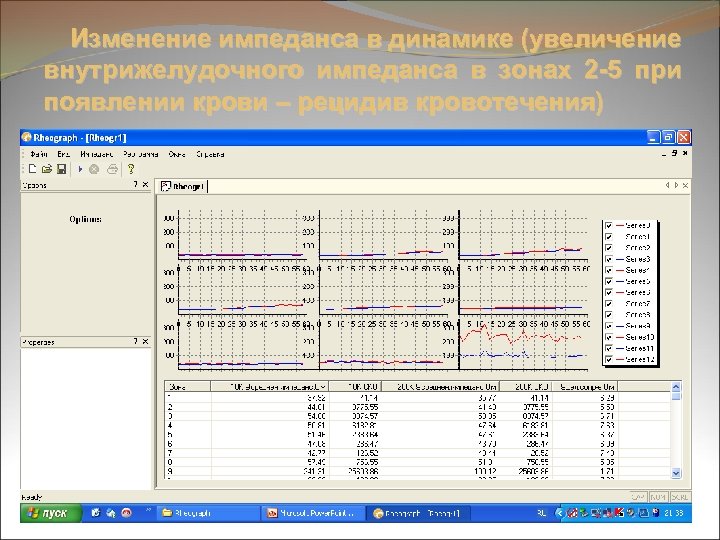The height and width of the screenshot is (540, 720).
Task: Click the table scrollbar down arrow
Action: click(x=675, y=472)
